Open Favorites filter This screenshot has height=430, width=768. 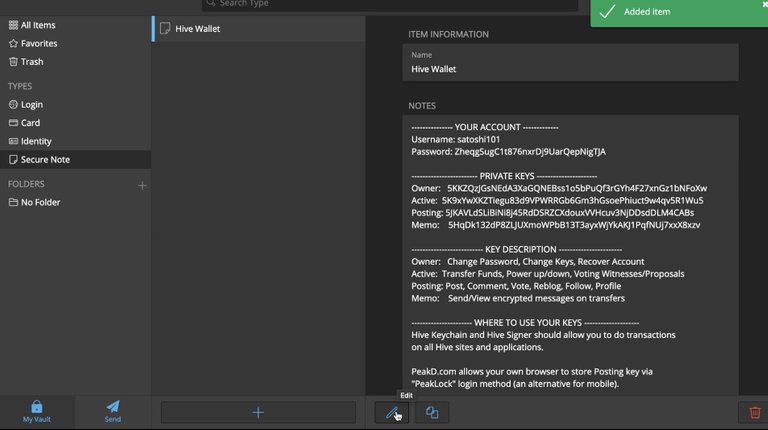click(39, 43)
